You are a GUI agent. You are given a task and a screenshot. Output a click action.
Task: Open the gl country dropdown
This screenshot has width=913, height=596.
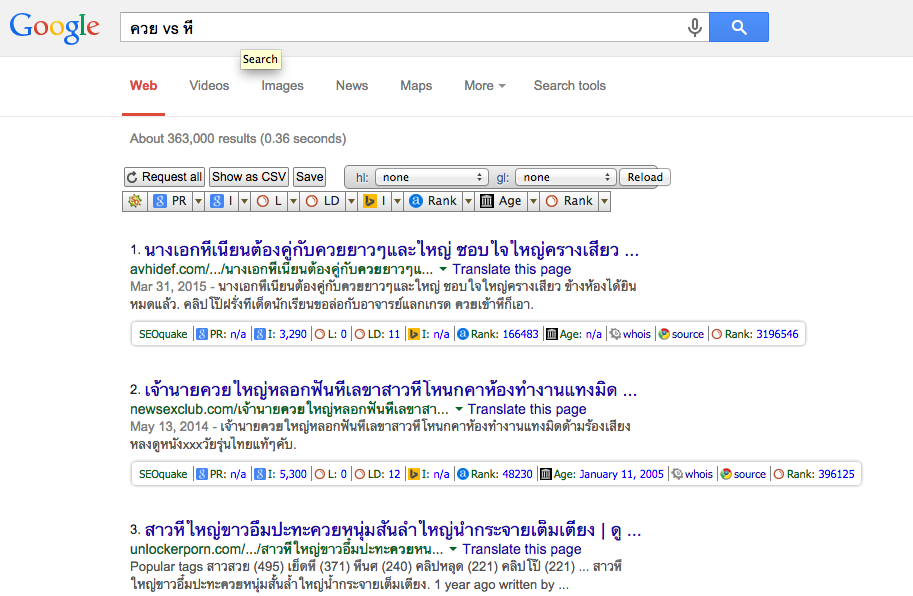pyautogui.click(x=565, y=177)
